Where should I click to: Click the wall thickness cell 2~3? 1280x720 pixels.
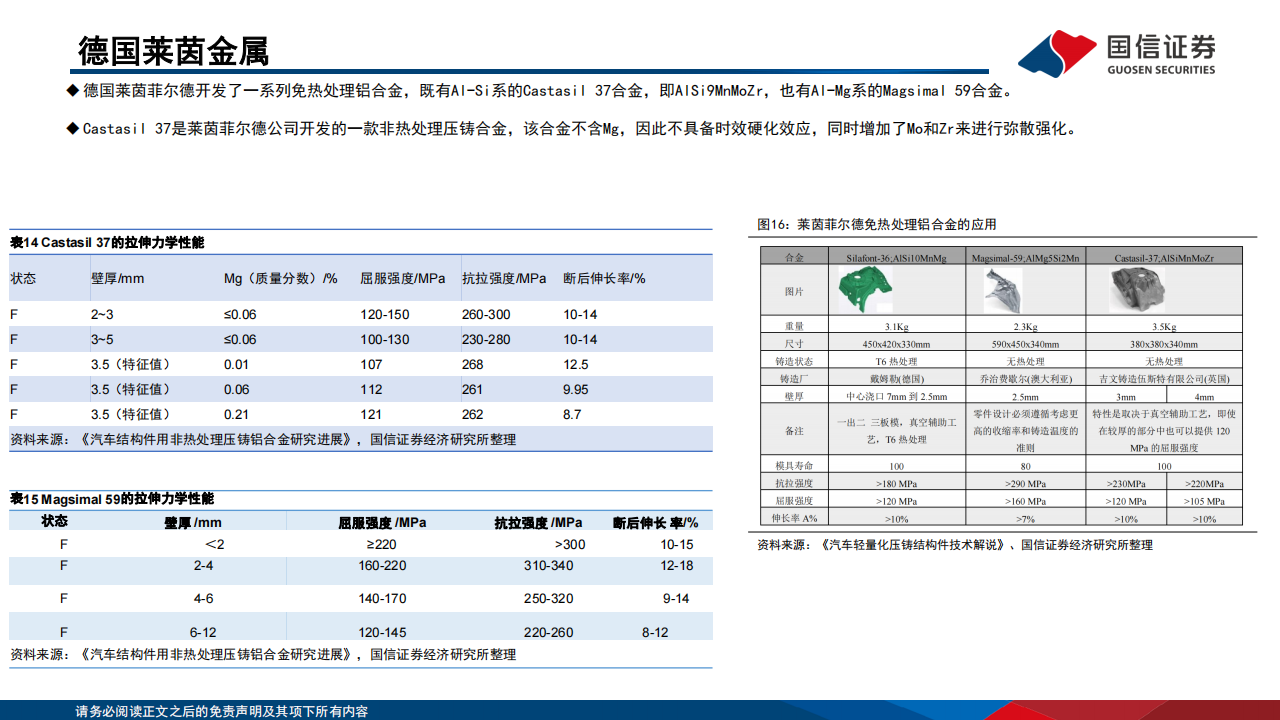tap(102, 314)
